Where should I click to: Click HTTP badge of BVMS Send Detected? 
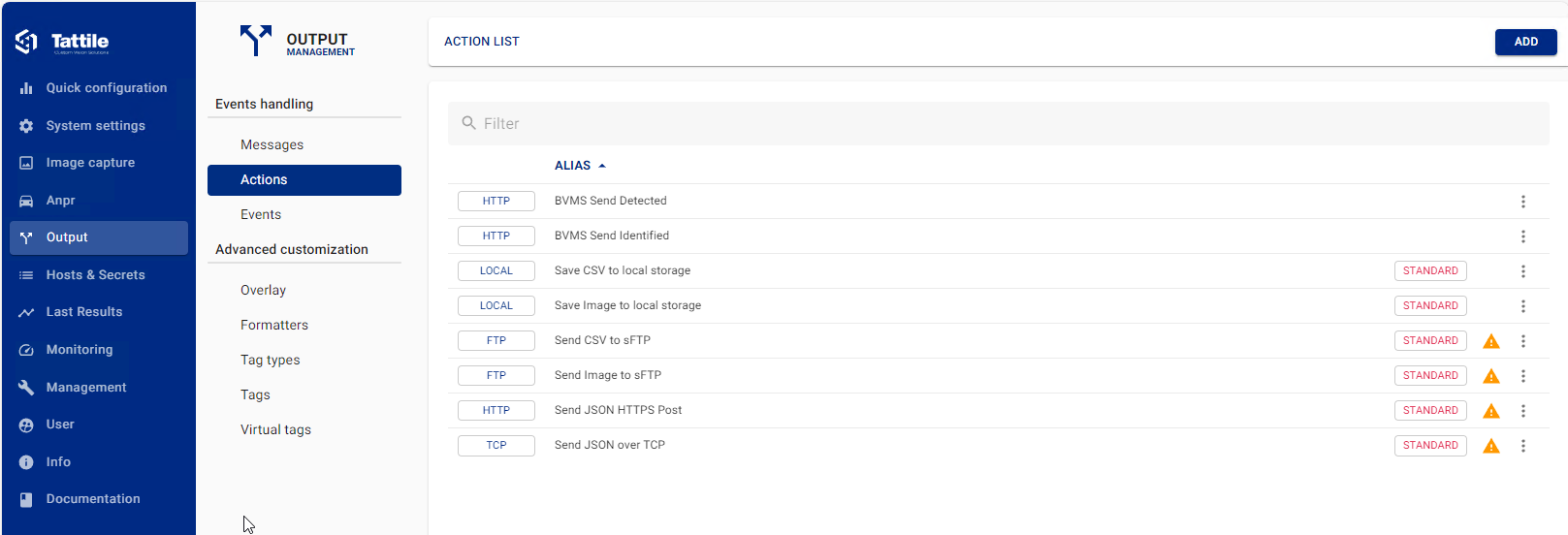pos(496,202)
